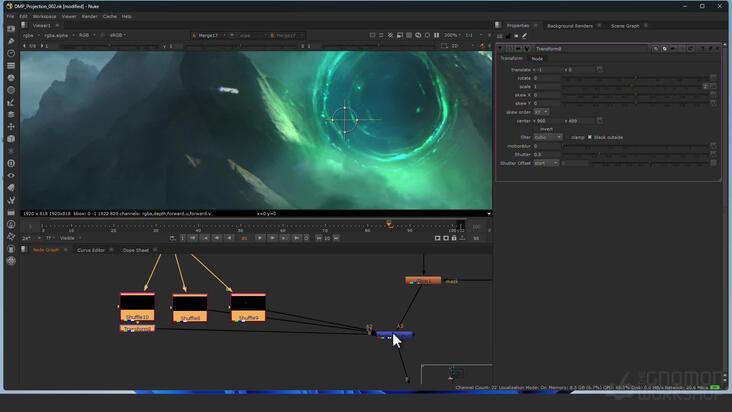732x412 pixels.
Task: Open the ToolSets wrench icon in sidebar
Action: (x=11, y=200)
